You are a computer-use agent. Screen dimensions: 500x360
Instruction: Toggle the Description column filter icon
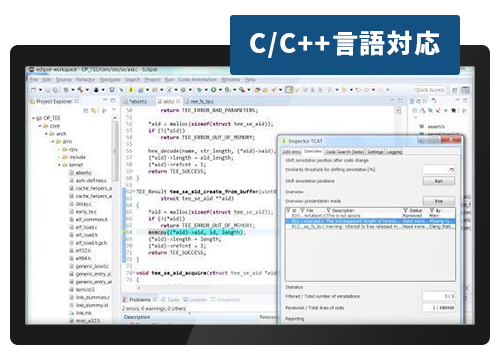click(x=328, y=210)
